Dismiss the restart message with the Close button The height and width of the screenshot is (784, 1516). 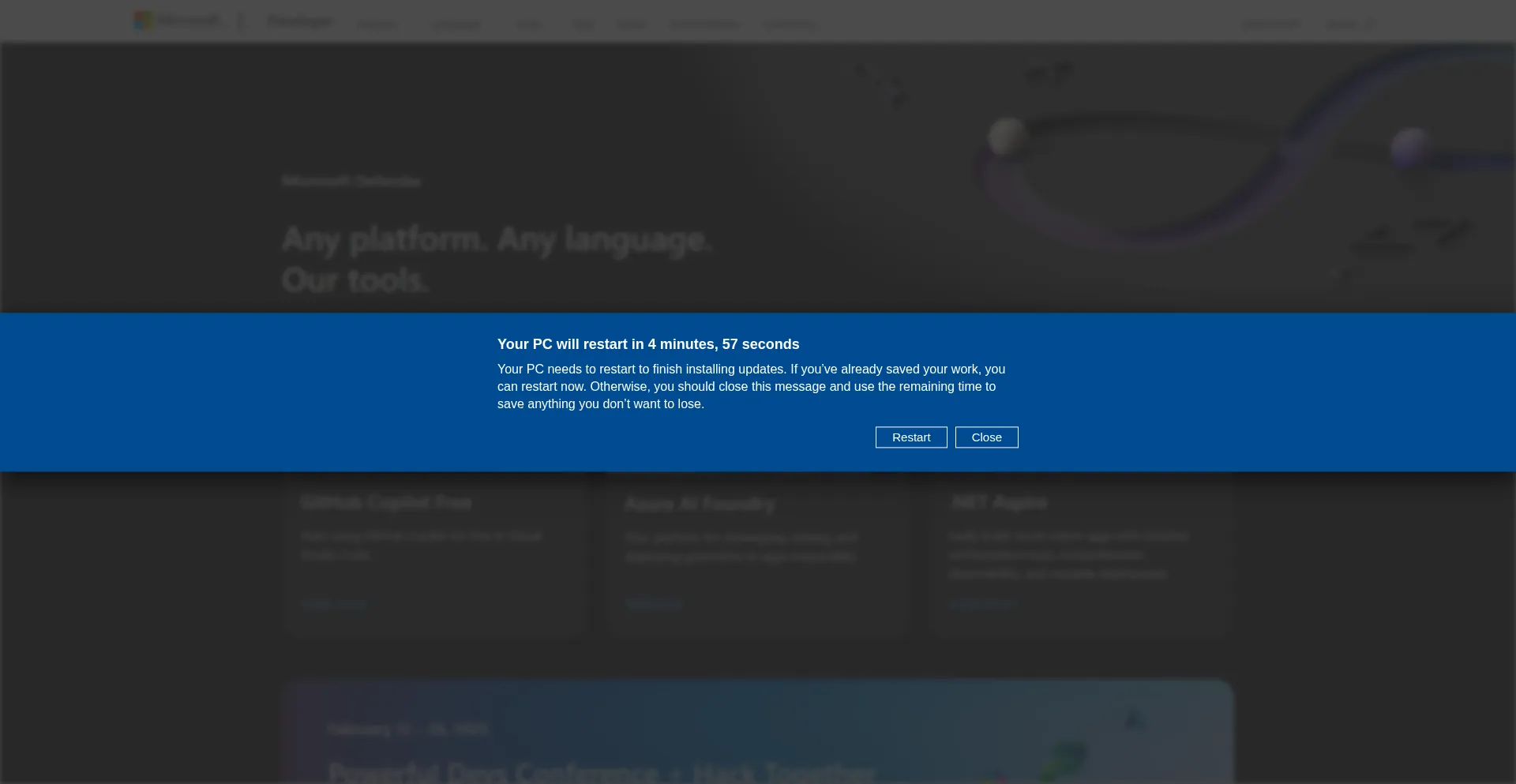986,437
